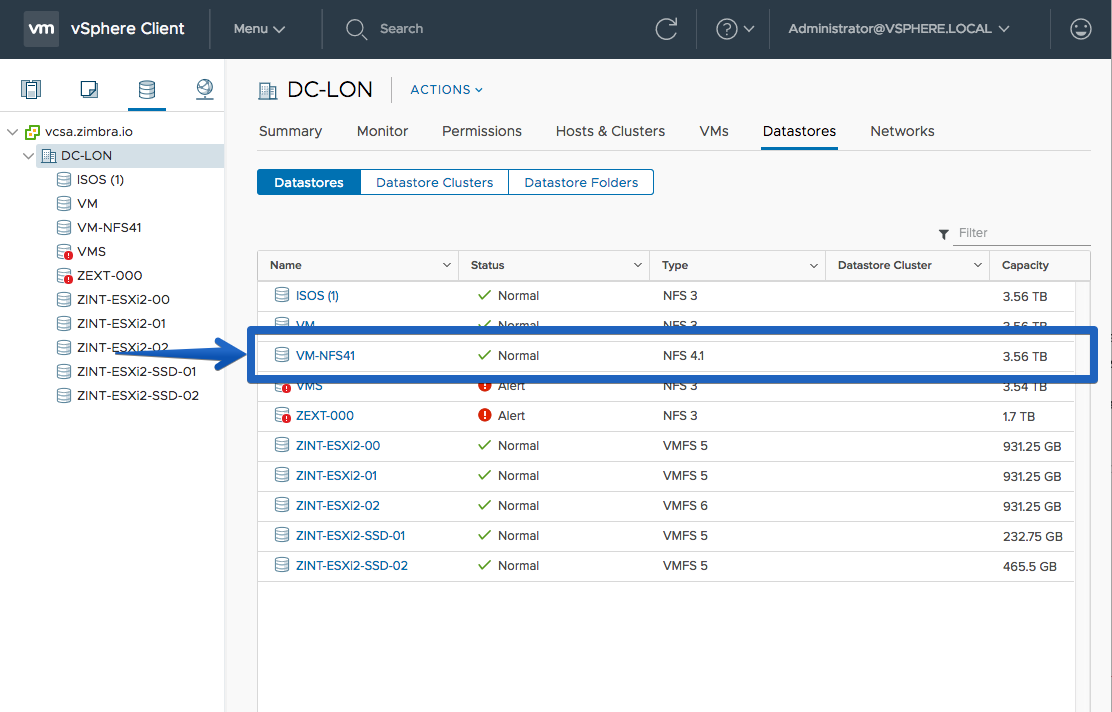1112x712 pixels.
Task: Click the 'VMFS 6' type cell
Action: pyautogui.click(x=685, y=506)
